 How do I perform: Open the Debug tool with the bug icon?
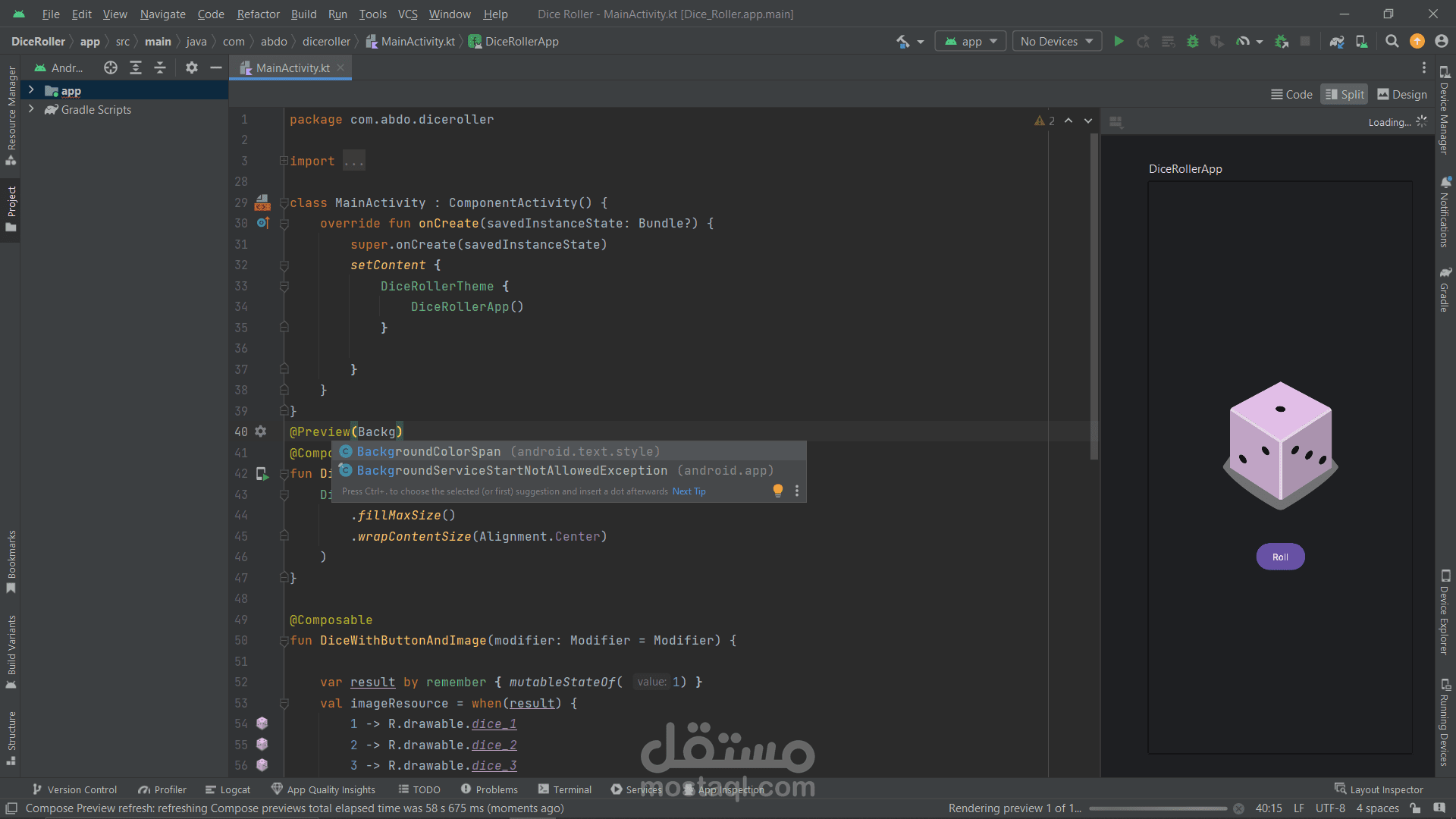[1193, 41]
